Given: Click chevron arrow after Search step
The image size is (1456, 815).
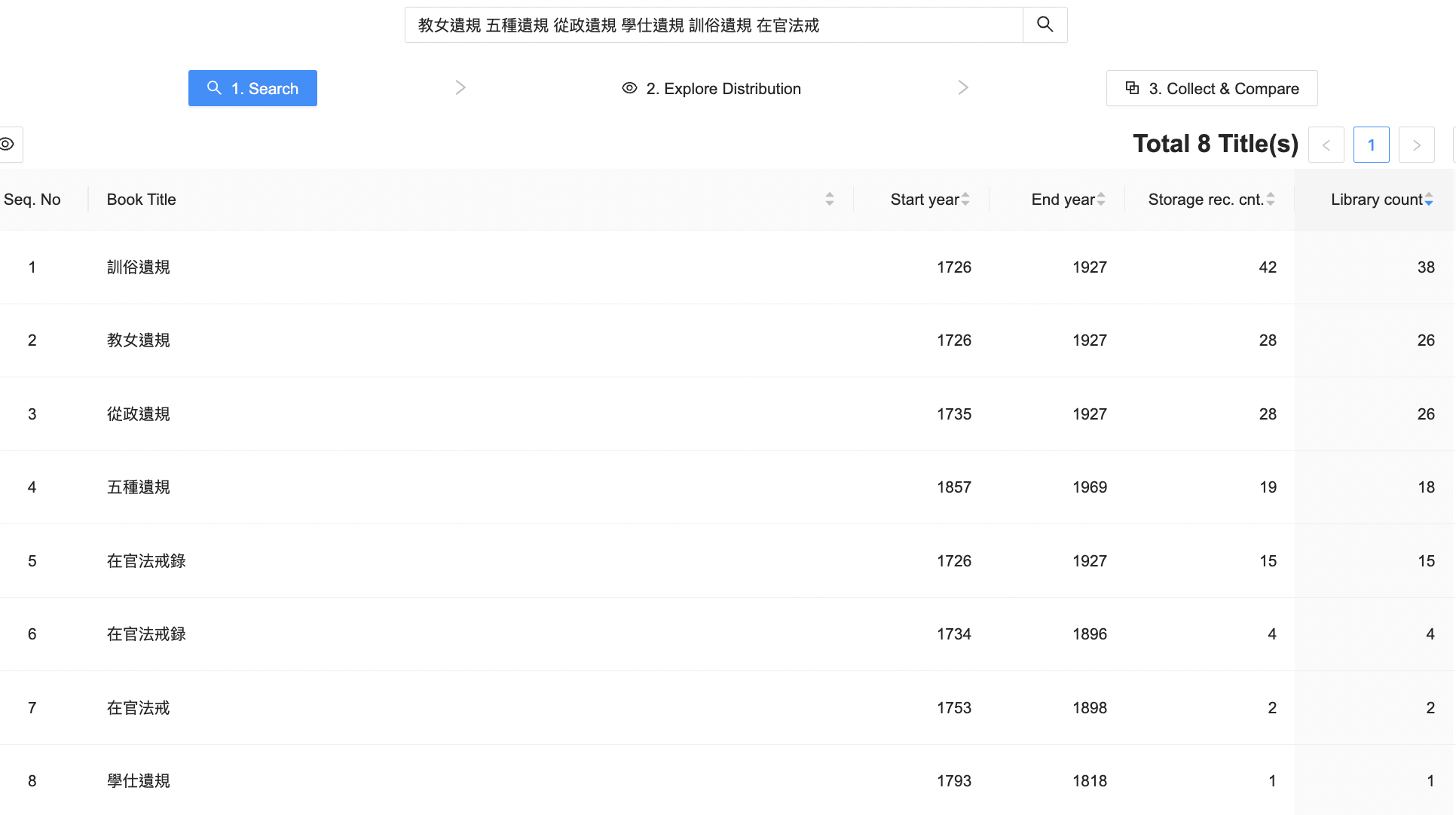Looking at the screenshot, I should pyautogui.click(x=460, y=88).
